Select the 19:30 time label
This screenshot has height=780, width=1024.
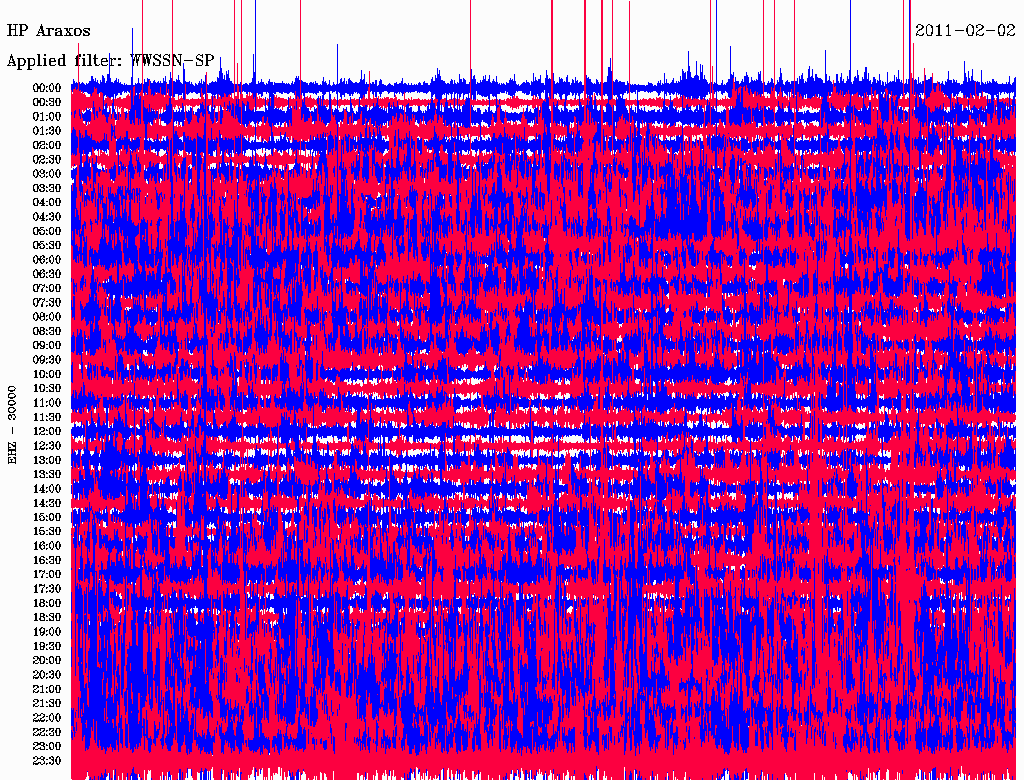(x=47, y=646)
